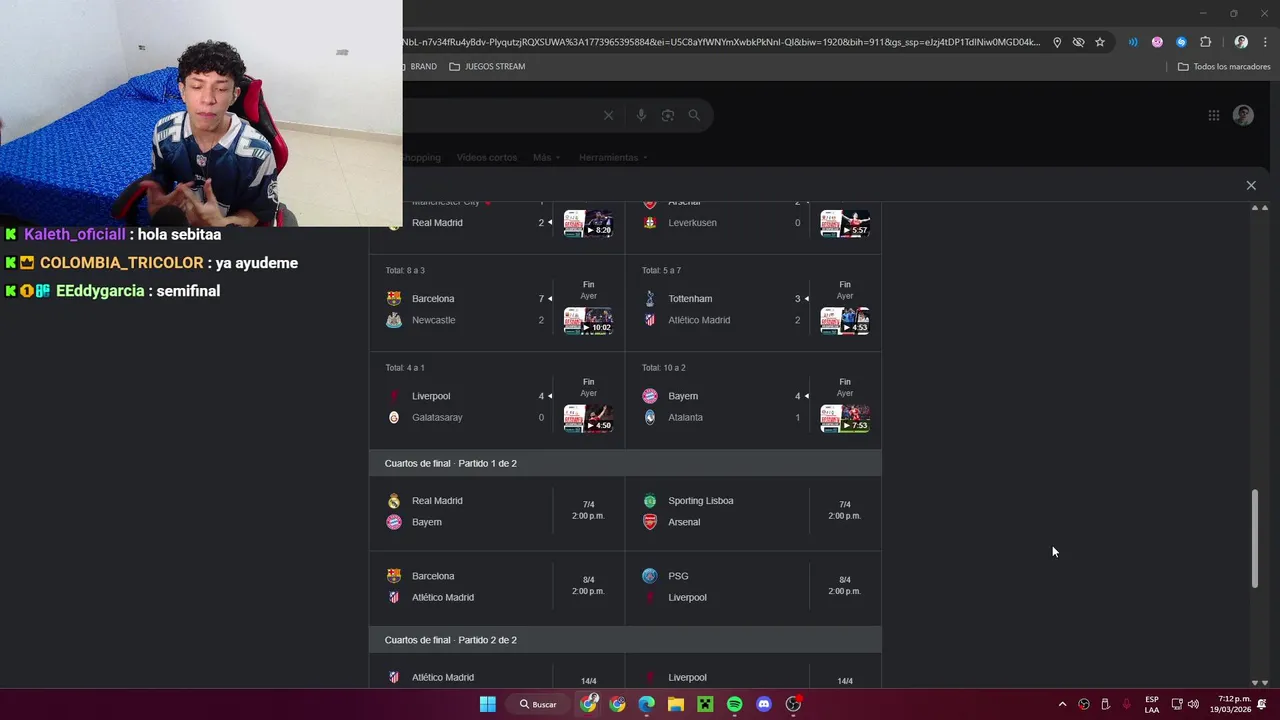Viewport: 1280px width, 720px height.
Task: Open the second Chrome icon on the taskbar
Action: (617, 704)
